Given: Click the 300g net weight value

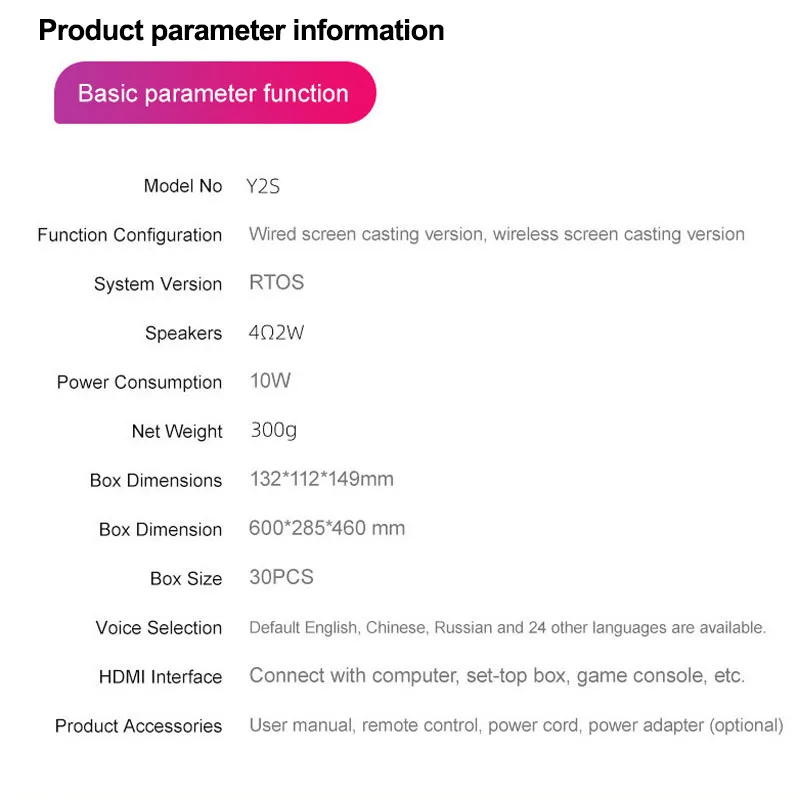Looking at the screenshot, I should (273, 430).
